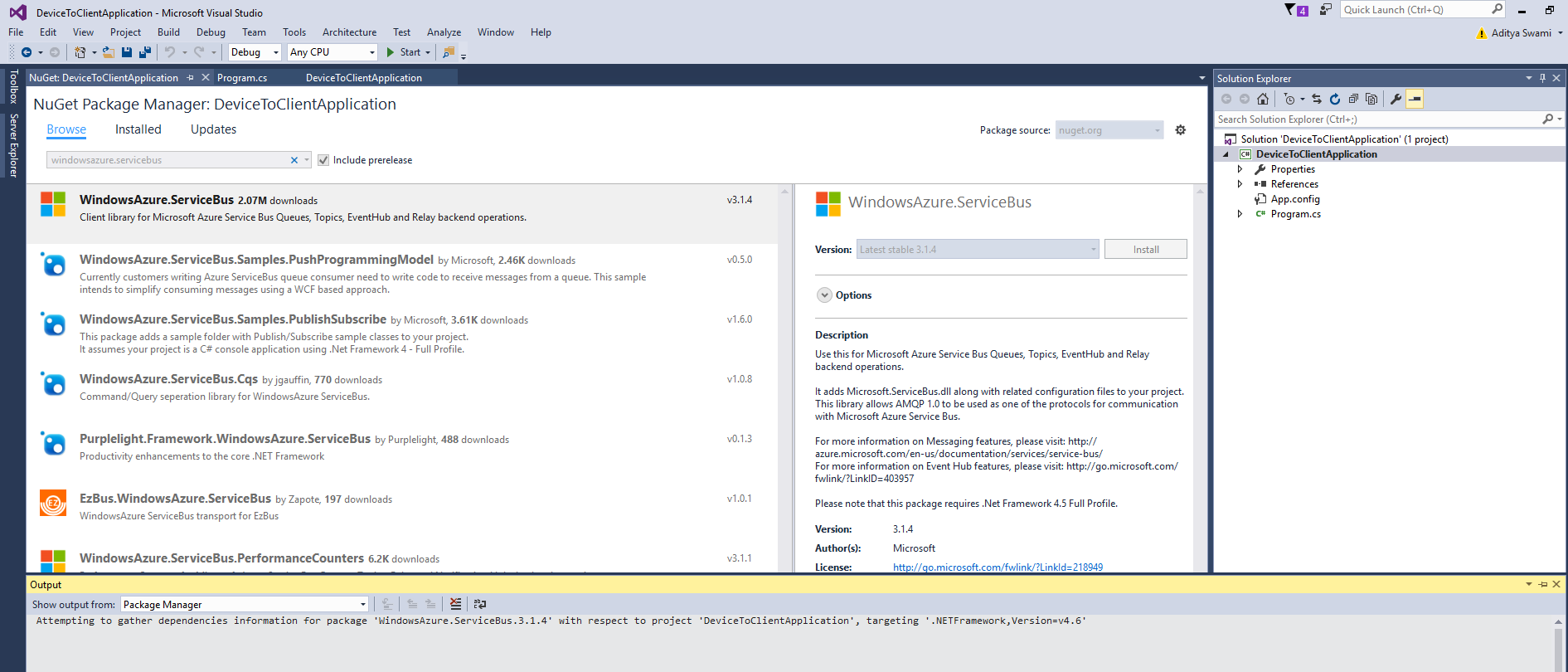Screen dimensions: 1568x672
Task: Select WindowsAzure.ServiceBus.Samples.PushProgrammingModel package
Action: (x=402, y=274)
